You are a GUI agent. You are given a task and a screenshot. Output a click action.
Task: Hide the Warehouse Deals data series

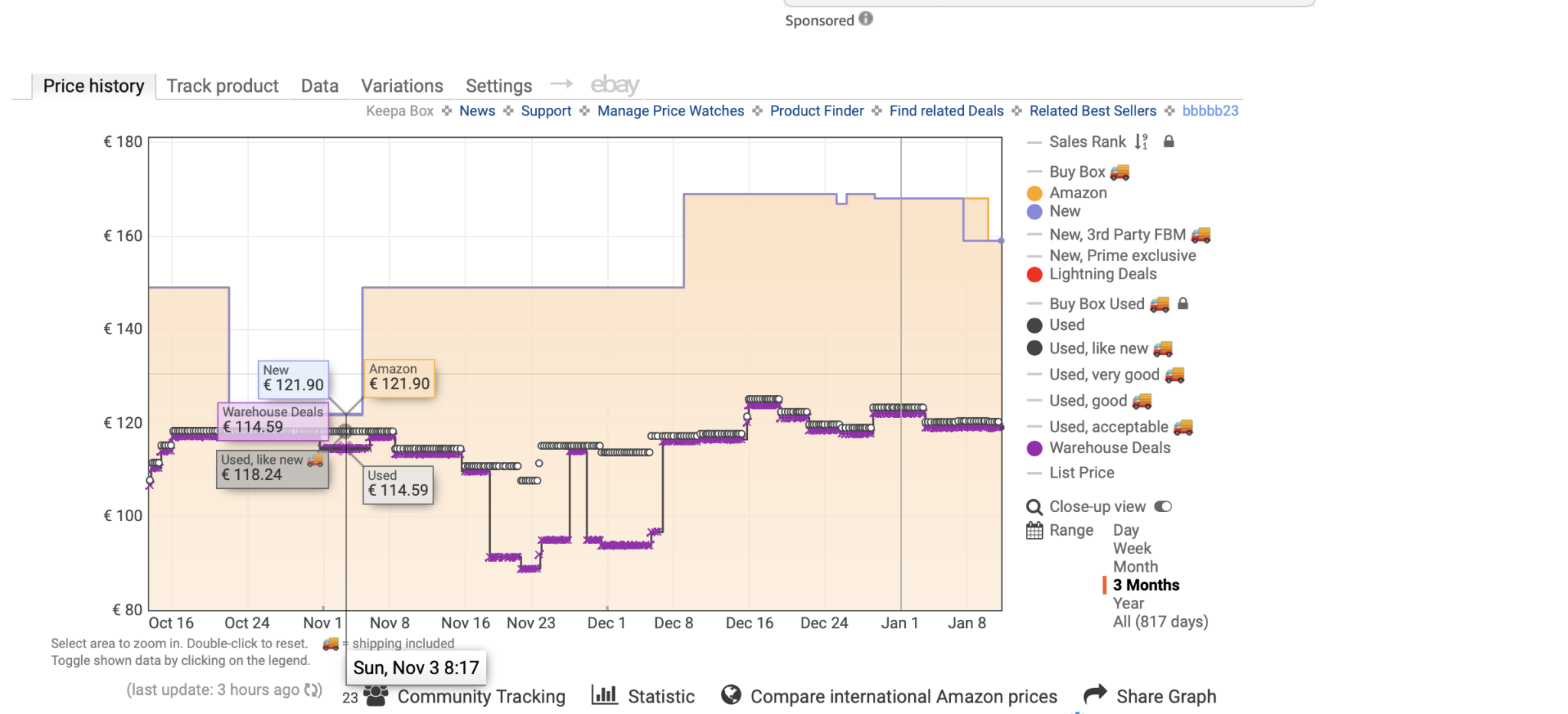coord(1109,448)
